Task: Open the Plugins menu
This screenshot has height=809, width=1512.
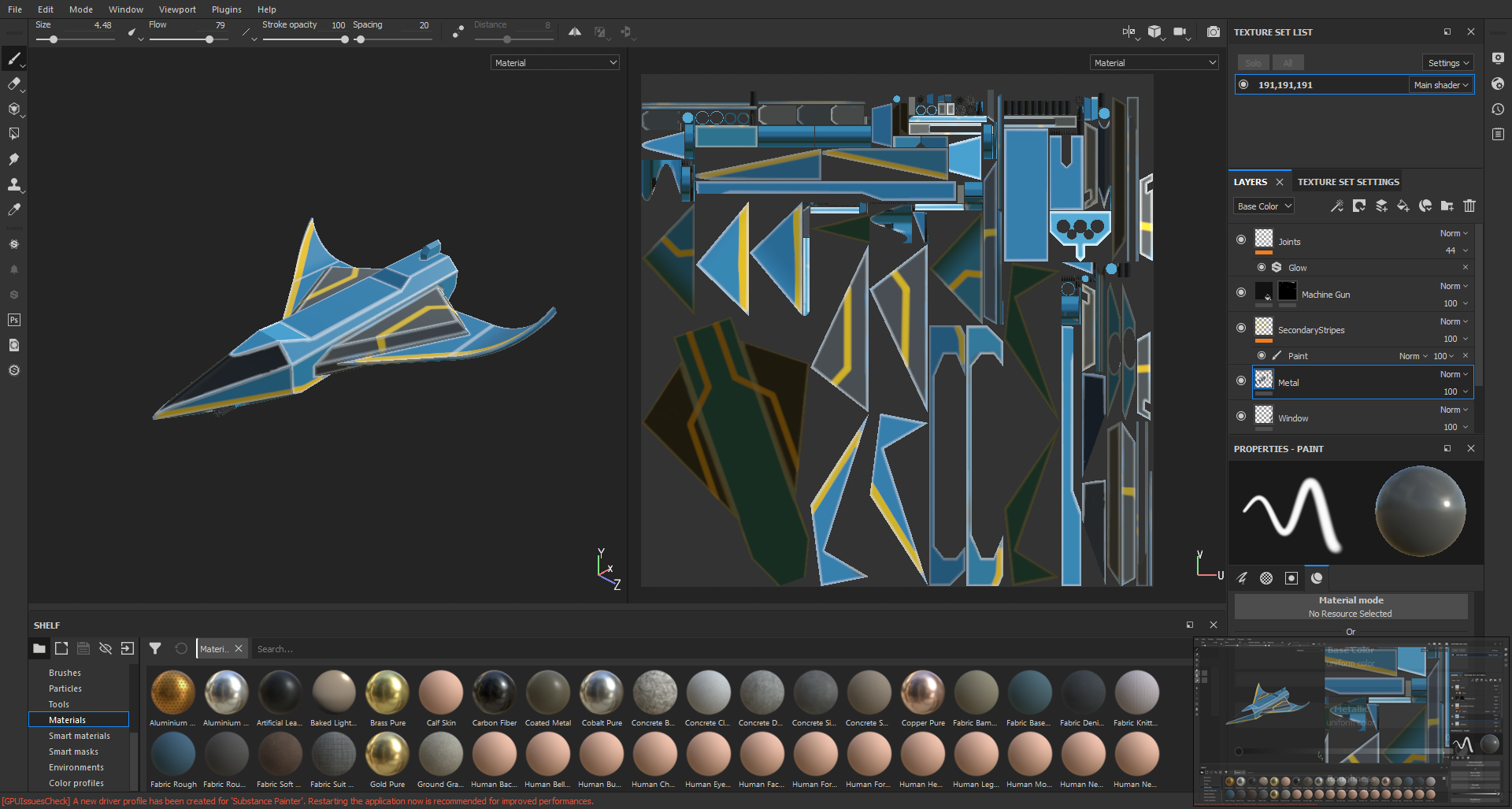Action: [227, 9]
